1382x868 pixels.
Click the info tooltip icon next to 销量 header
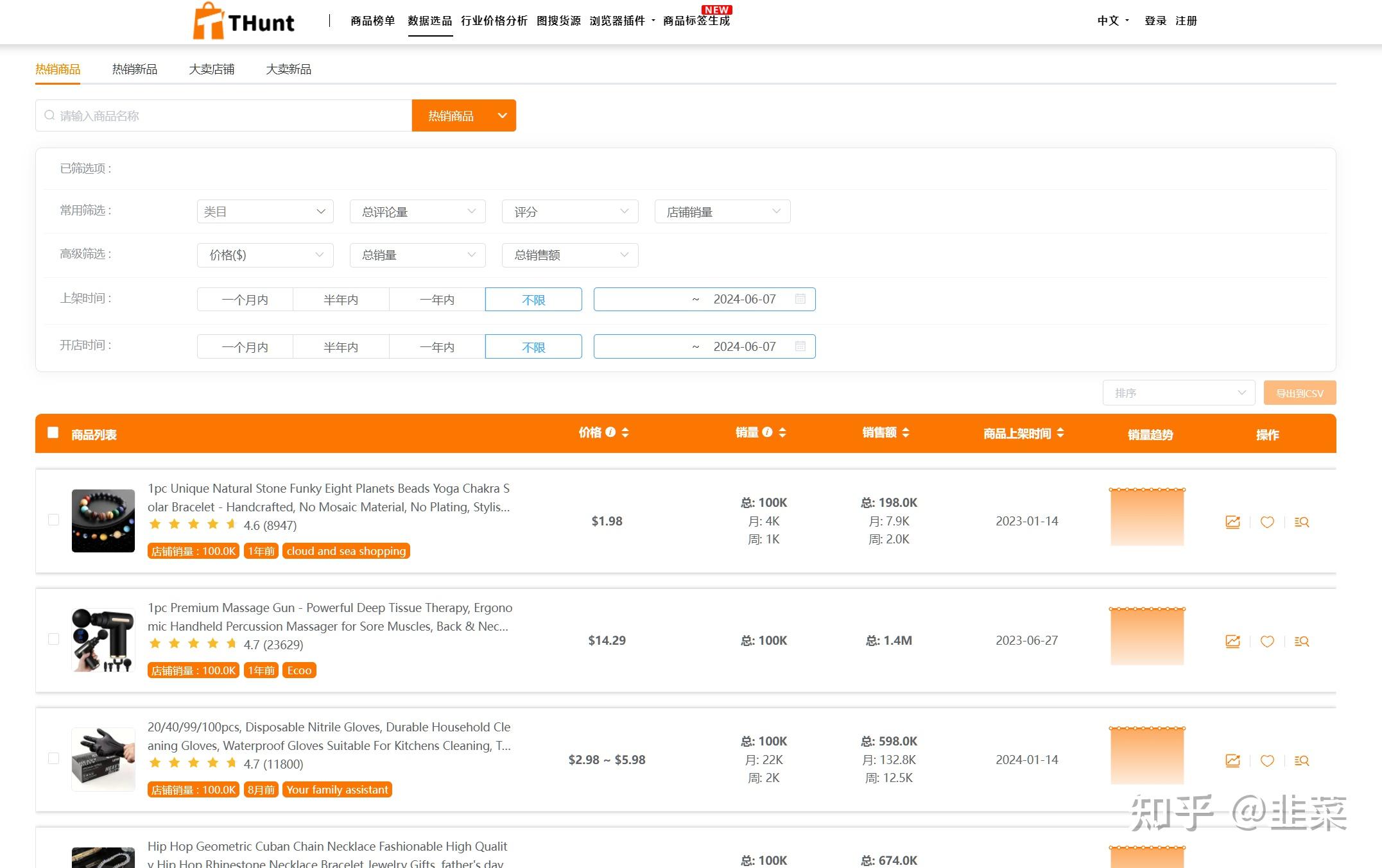click(768, 432)
